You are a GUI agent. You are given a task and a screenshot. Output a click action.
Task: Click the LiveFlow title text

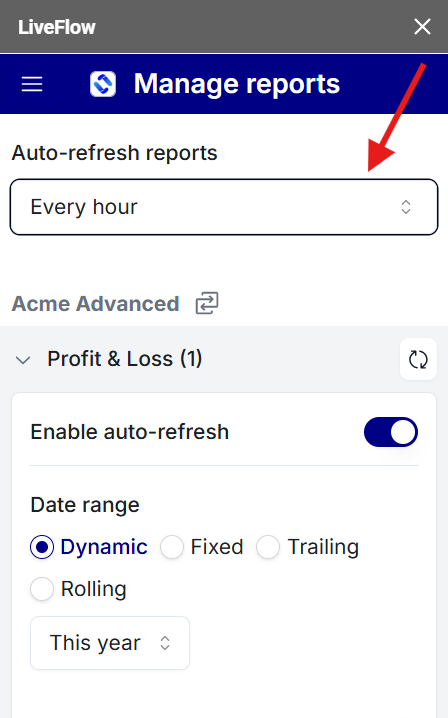tap(57, 27)
